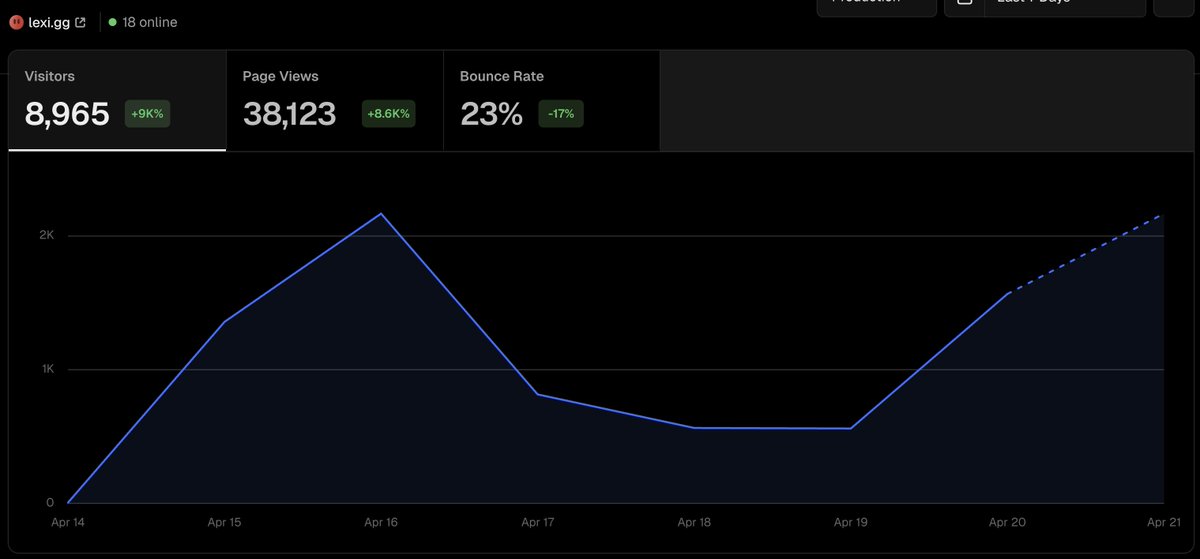Click the Apr 16 x-axis label
1200x559 pixels.
click(381, 522)
